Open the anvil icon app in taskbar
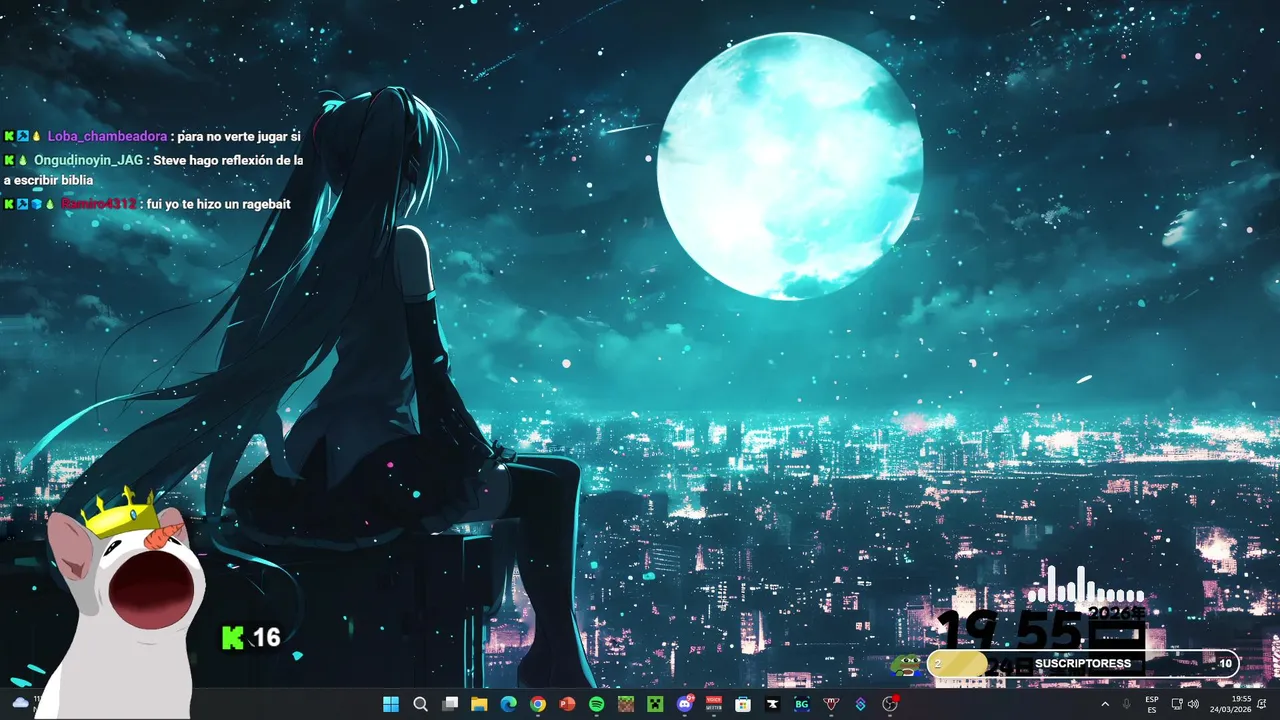Image resolution: width=1280 pixels, height=720 pixels. 772,704
